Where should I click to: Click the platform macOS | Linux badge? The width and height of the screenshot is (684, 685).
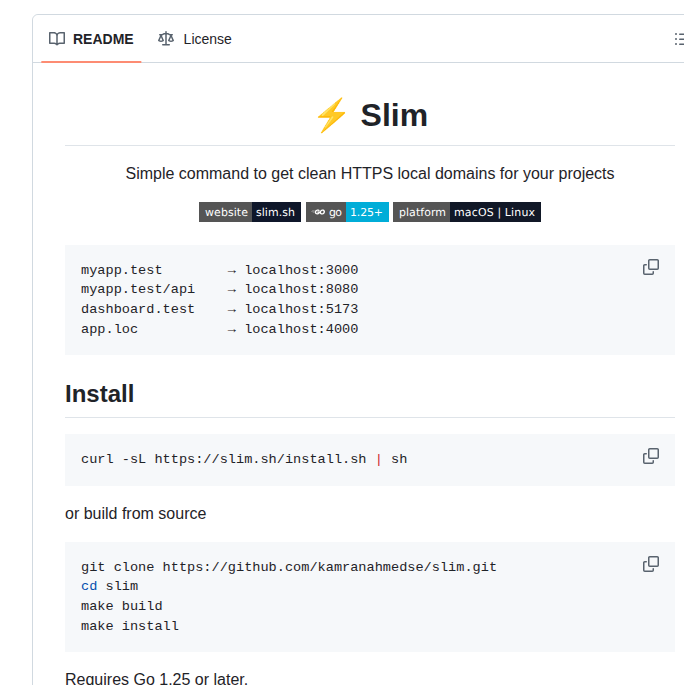click(x=466, y=212)
